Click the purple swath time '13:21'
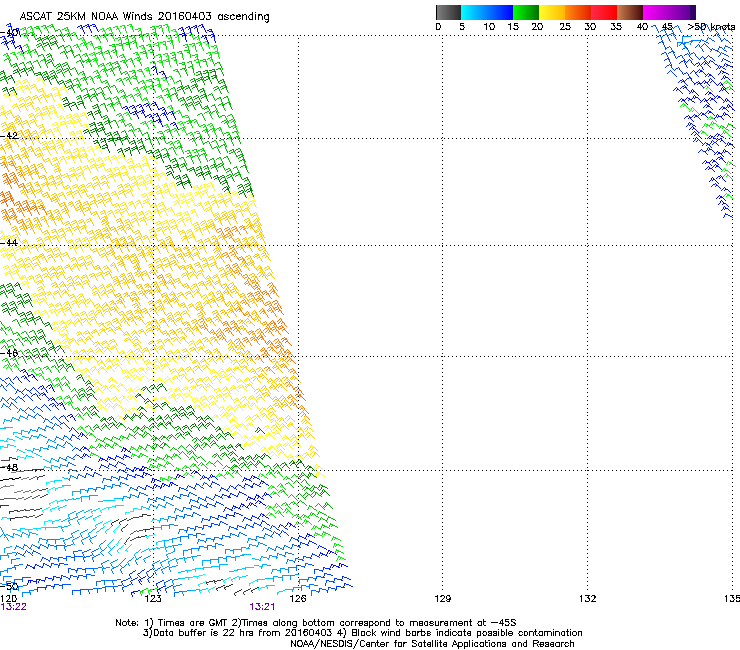This screenshot has width=740, height=650. click(x=262, y=607)
